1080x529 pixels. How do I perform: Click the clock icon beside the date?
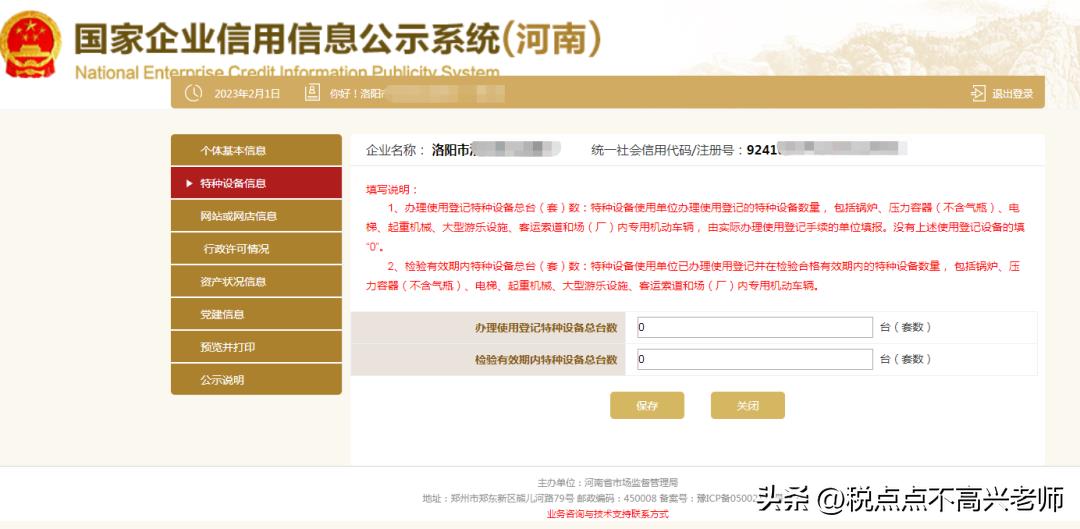click(192, 93)
